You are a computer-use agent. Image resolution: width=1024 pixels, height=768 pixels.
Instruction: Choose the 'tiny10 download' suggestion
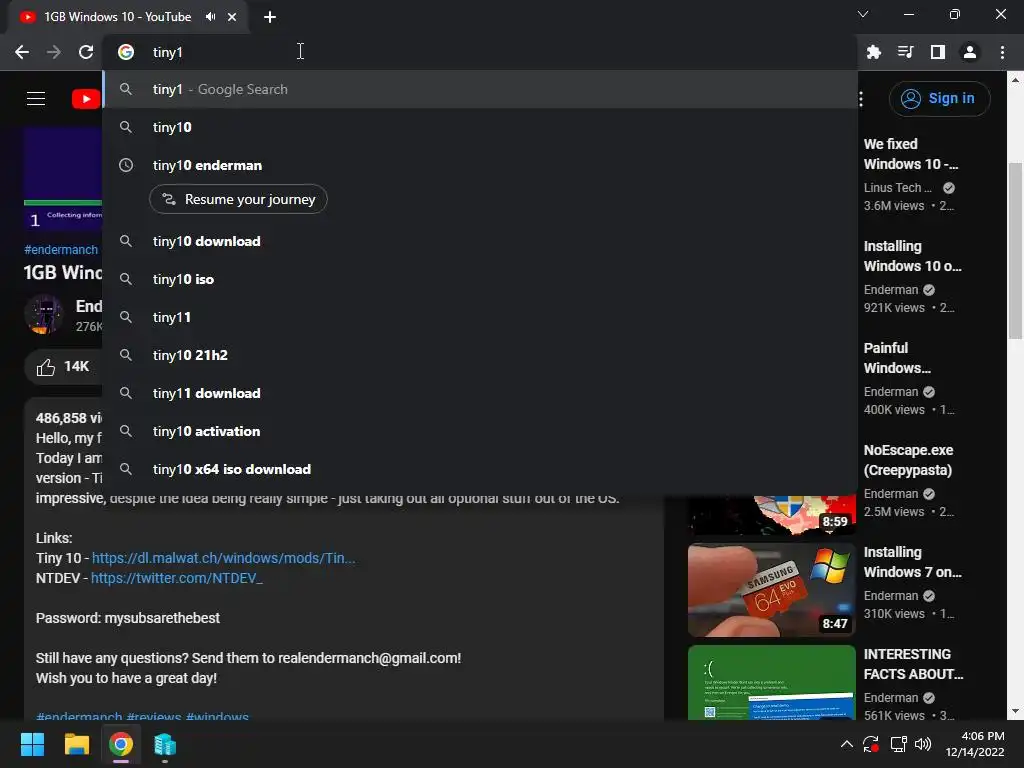tap(480, 241)
